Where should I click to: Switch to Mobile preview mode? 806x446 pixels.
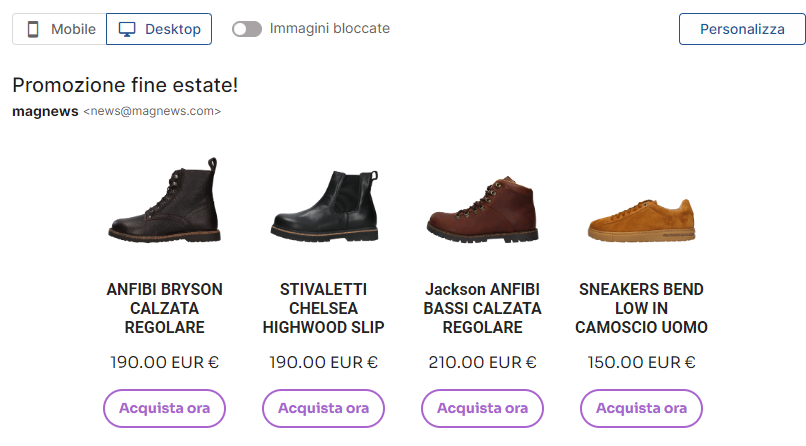pyautogui.click(x=60, y=29)
